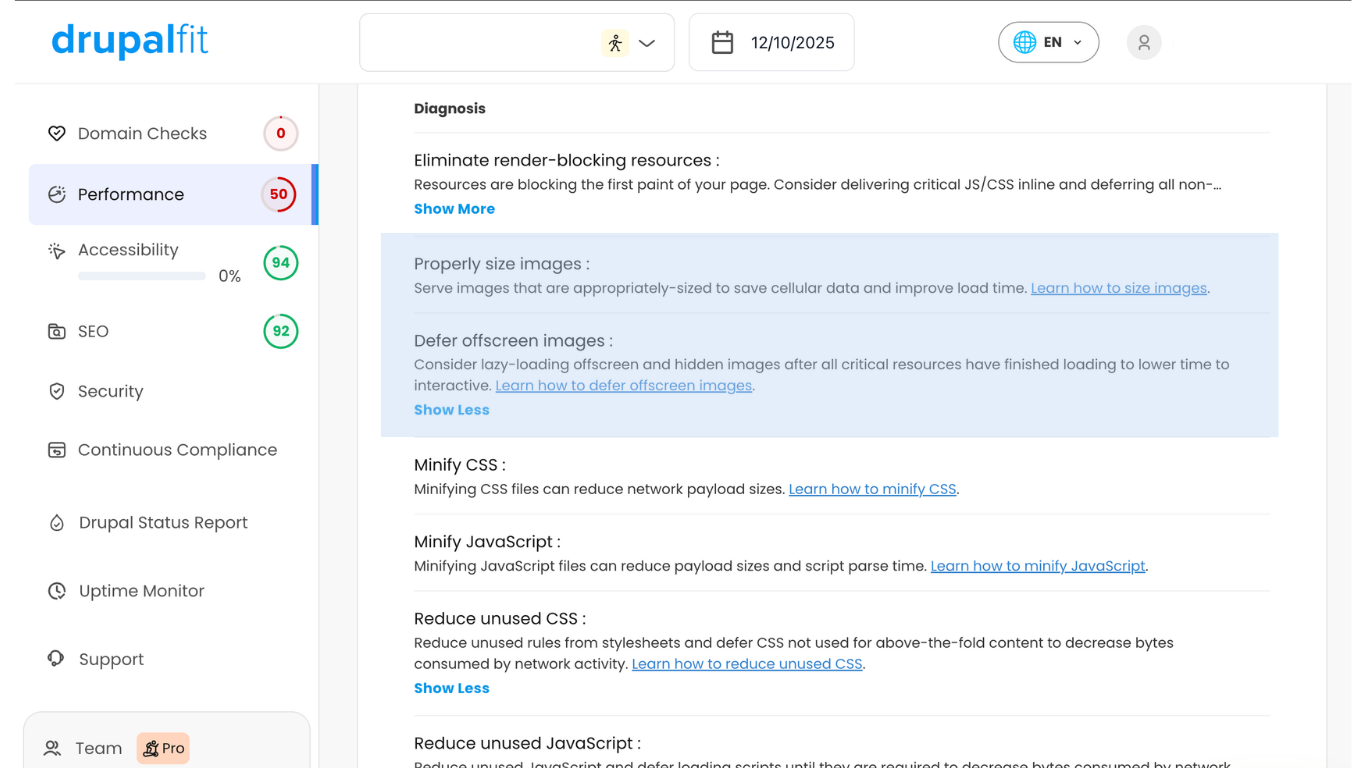The width and height of the screenshot is (1366, 768).
Task: Go to the Security section
Action: click(110, 391)
